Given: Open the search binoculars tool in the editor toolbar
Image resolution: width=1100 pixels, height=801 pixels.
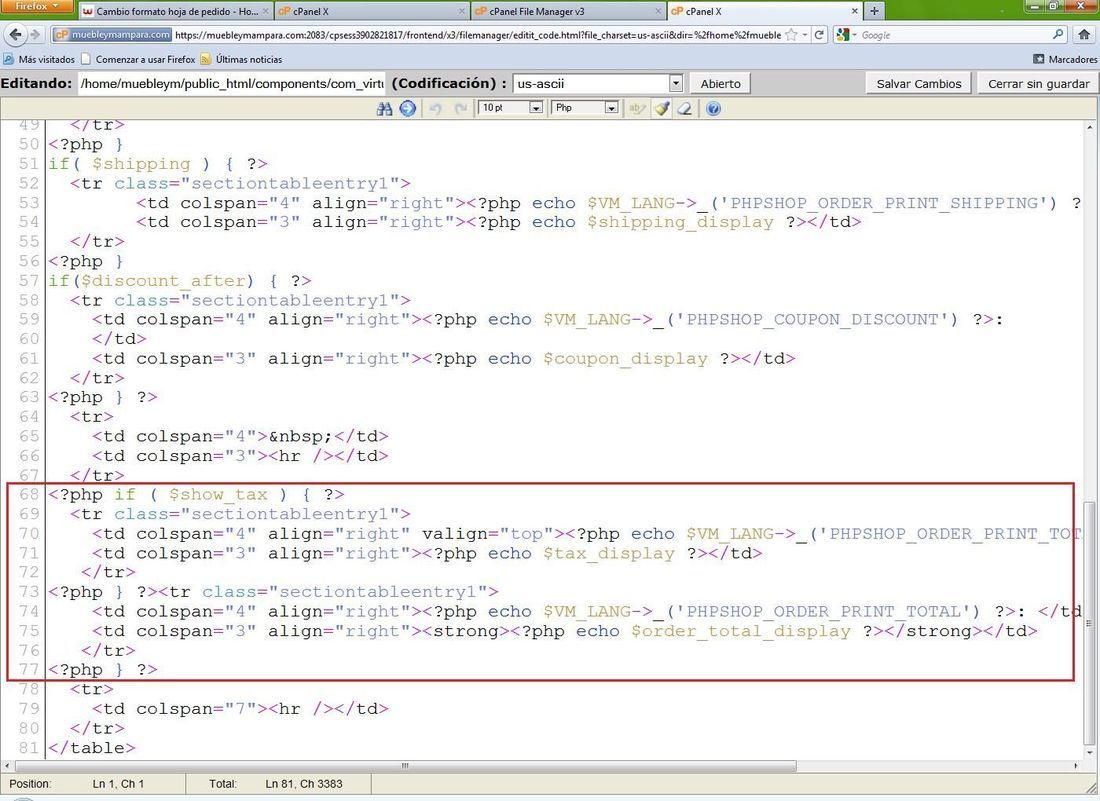Looking at the screenshot, I should 384,109.
